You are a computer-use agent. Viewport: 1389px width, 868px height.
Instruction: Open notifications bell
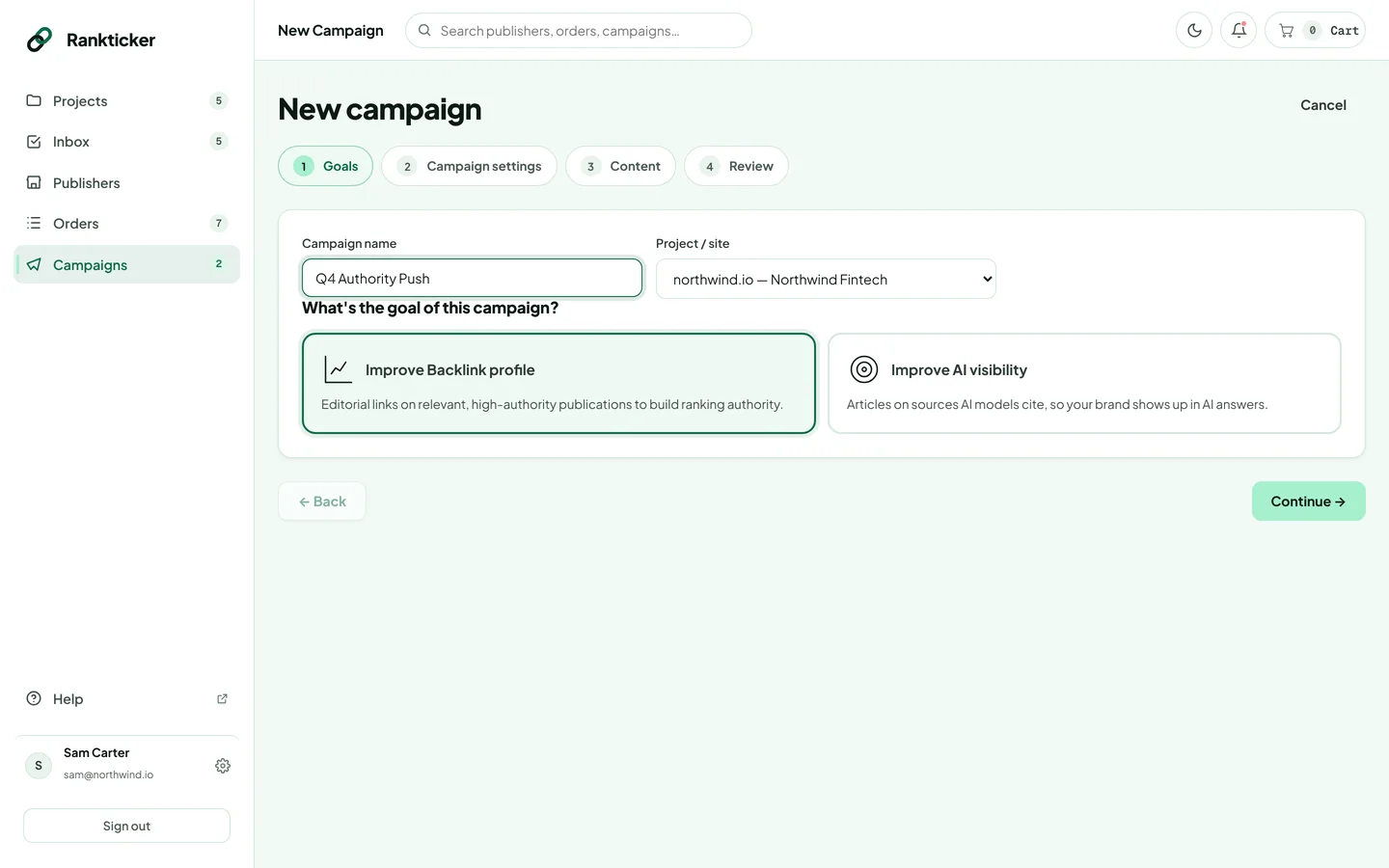[1239, 30]
